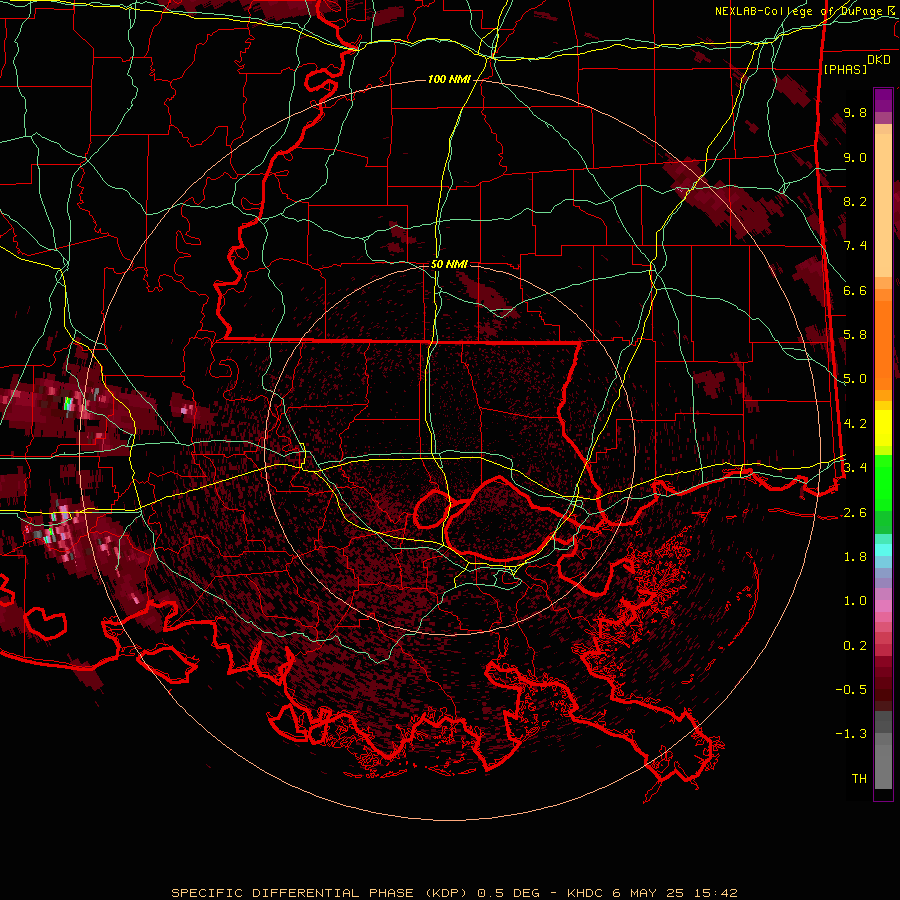This screenshot has height=900, width=900.
Task: Click the 9.0 value on the color scale
Action: pyautogui.click(x=855, y=157)
